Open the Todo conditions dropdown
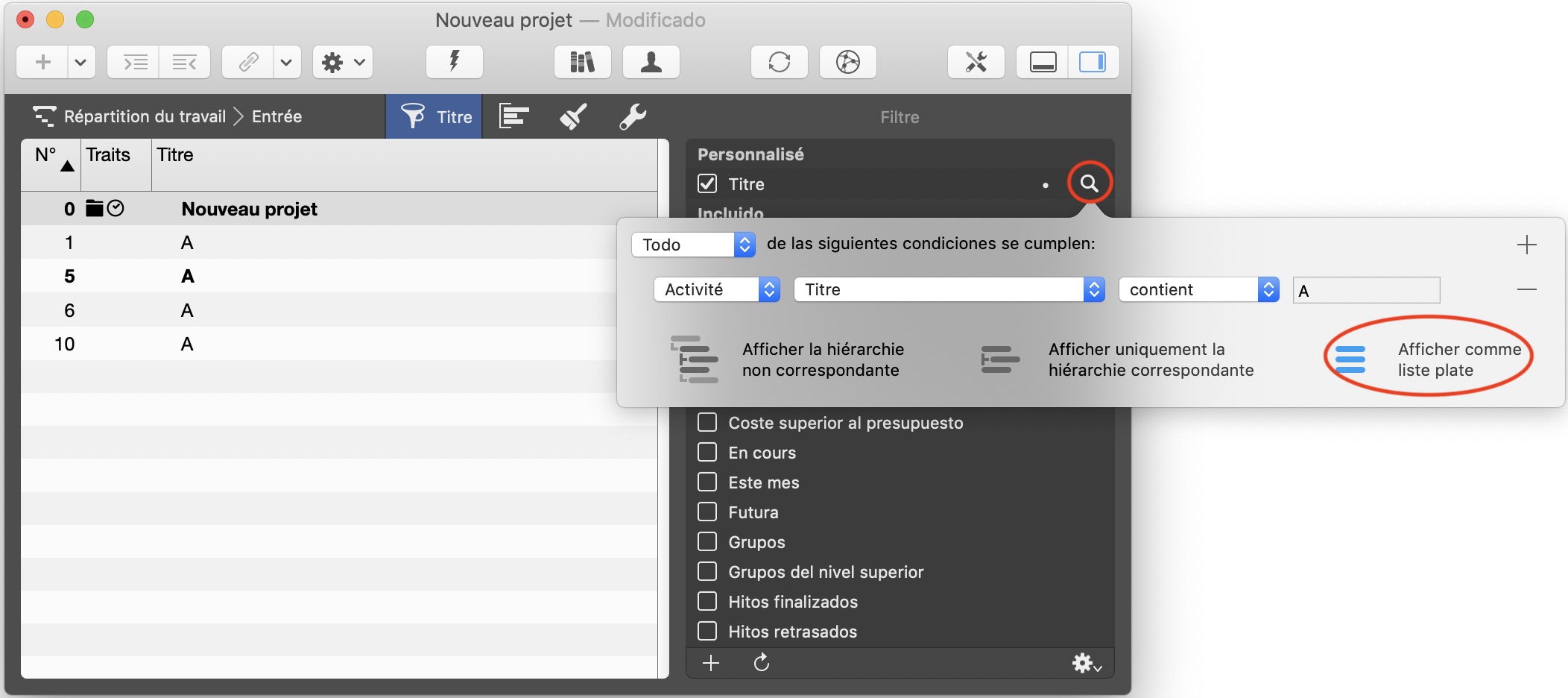 point(693,245)
